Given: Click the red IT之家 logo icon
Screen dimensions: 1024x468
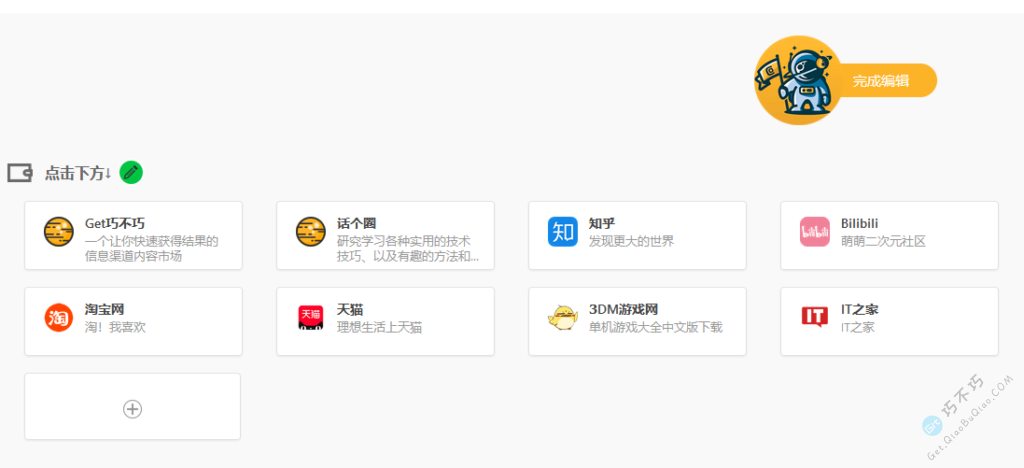Looking at the screenshot, I should coord(815,317).
